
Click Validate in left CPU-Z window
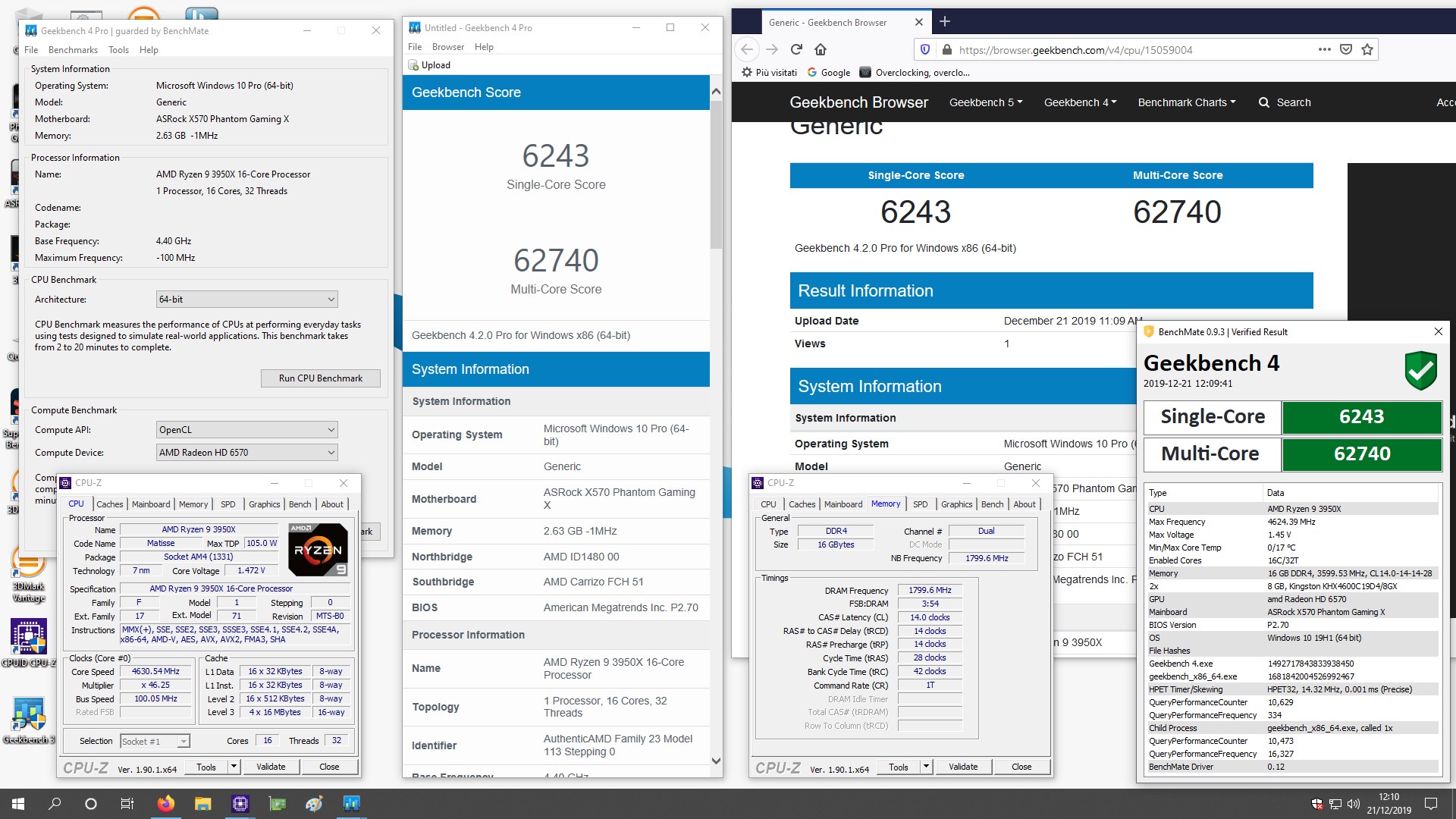(271, 767)
